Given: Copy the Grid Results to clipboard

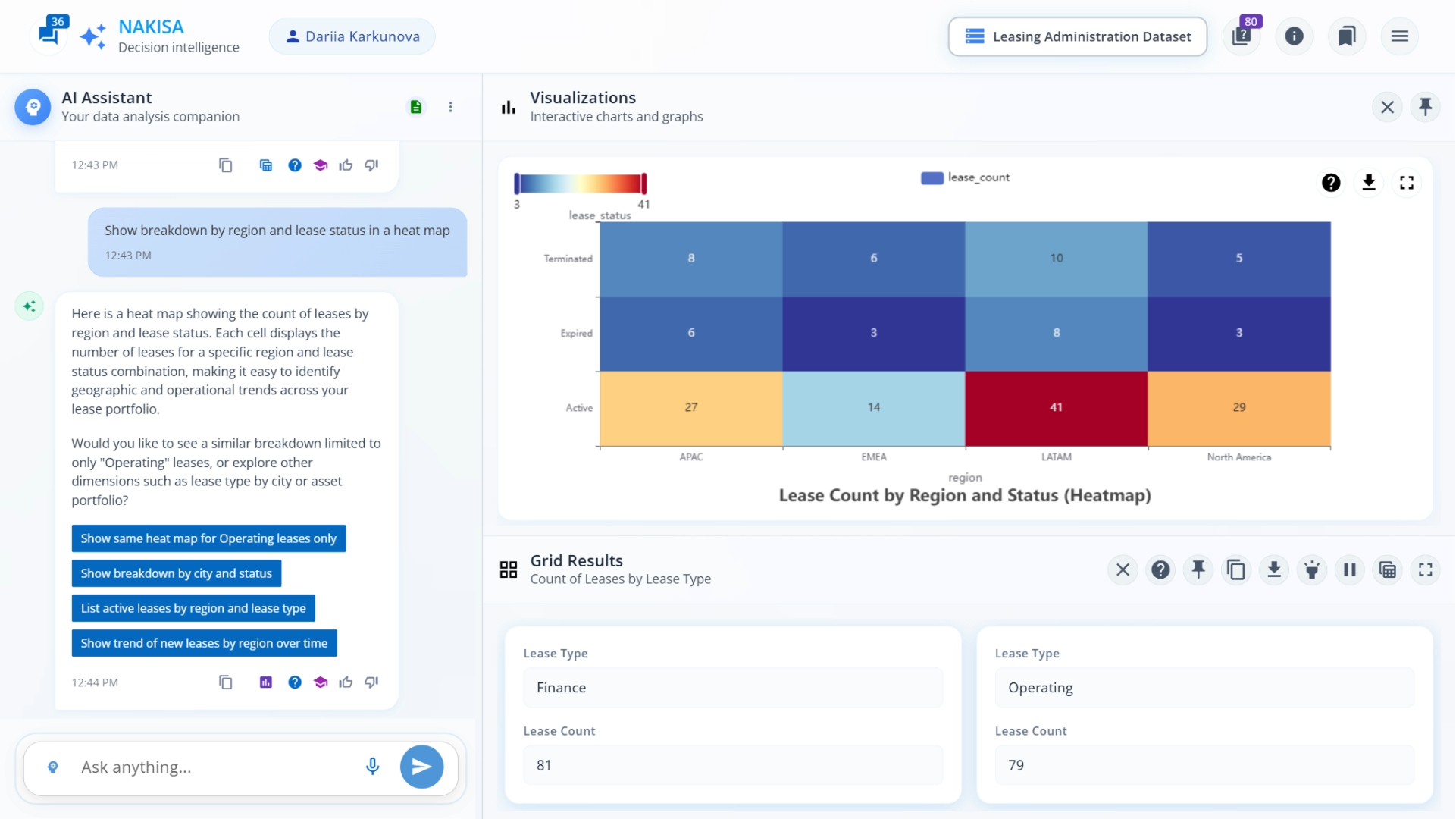Looking at the screenshot, I should (1236, 570).
